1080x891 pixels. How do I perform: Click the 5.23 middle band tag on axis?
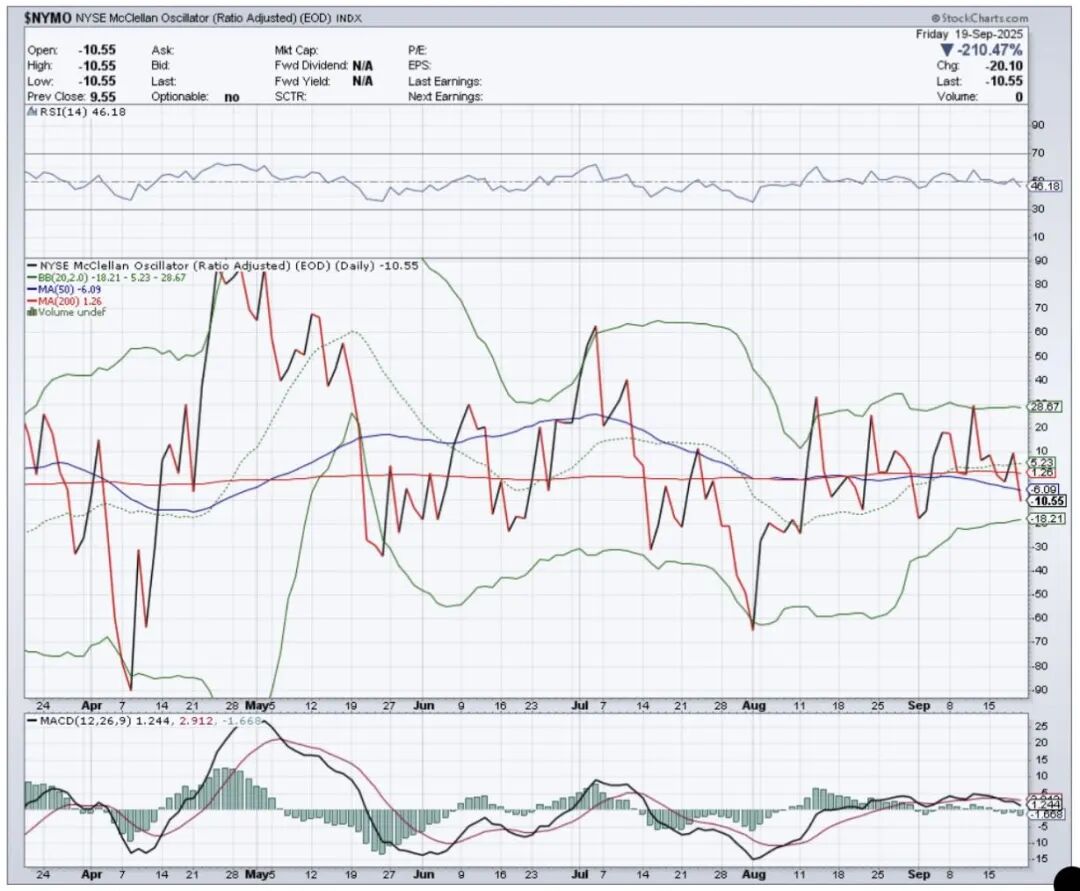[1041, 462]
